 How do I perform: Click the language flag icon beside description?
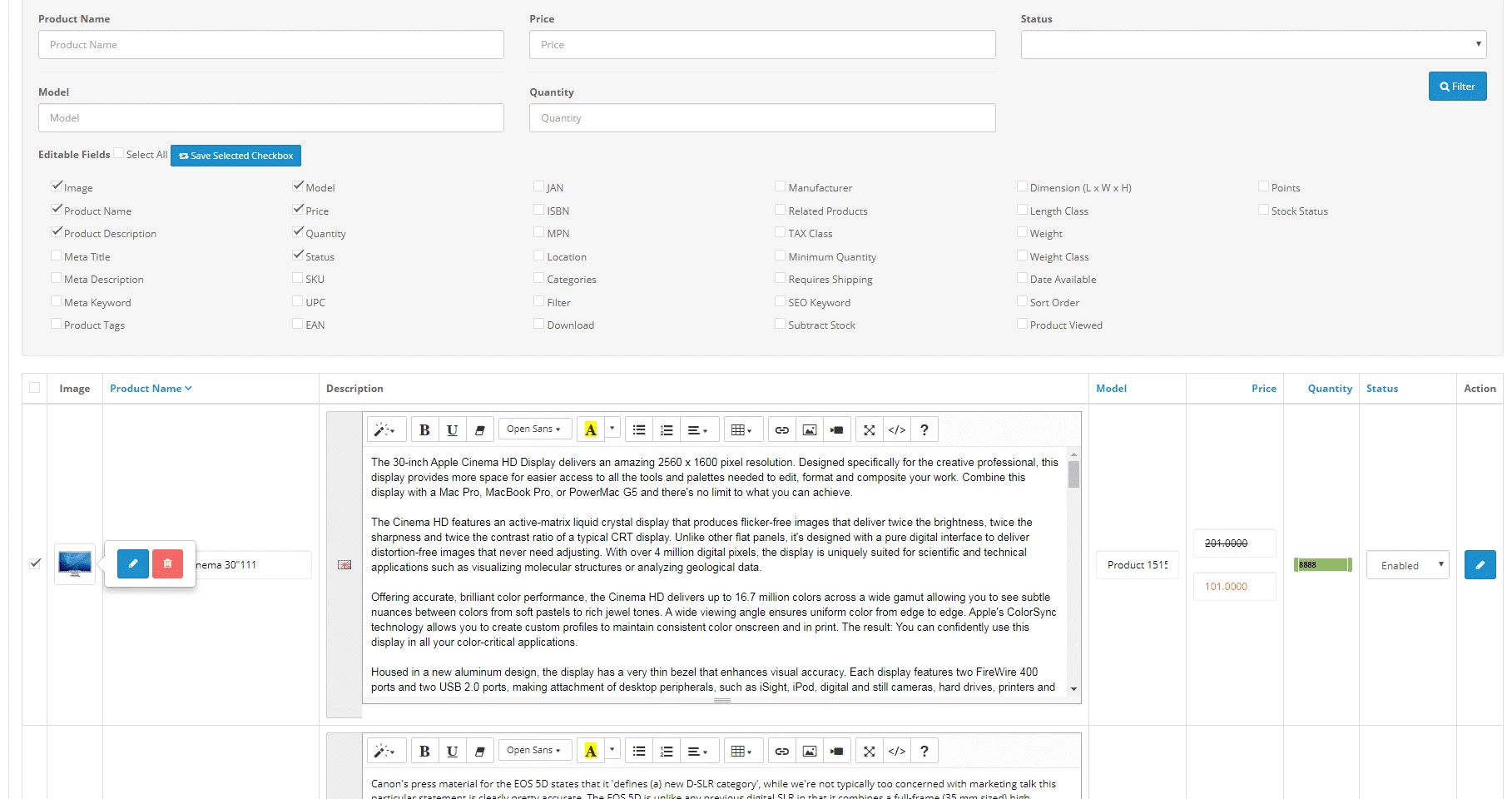[x=345, y=564]
